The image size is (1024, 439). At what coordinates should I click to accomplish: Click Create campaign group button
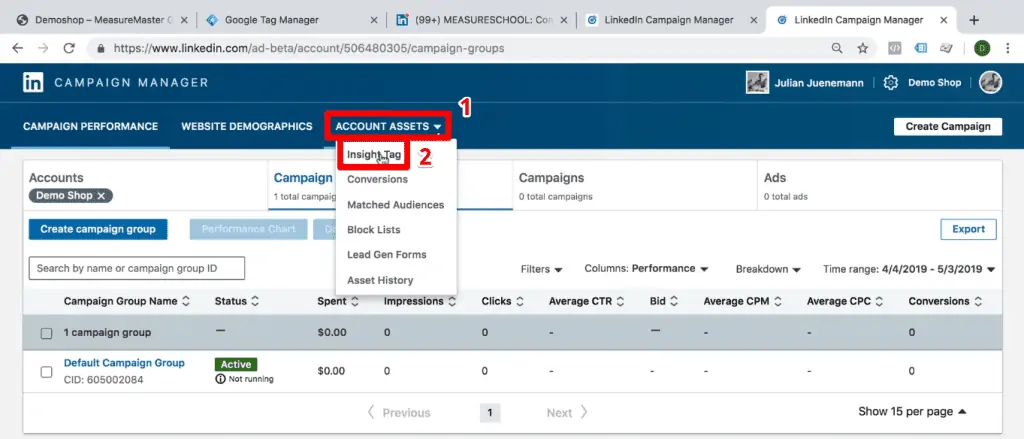click(98, 229)
